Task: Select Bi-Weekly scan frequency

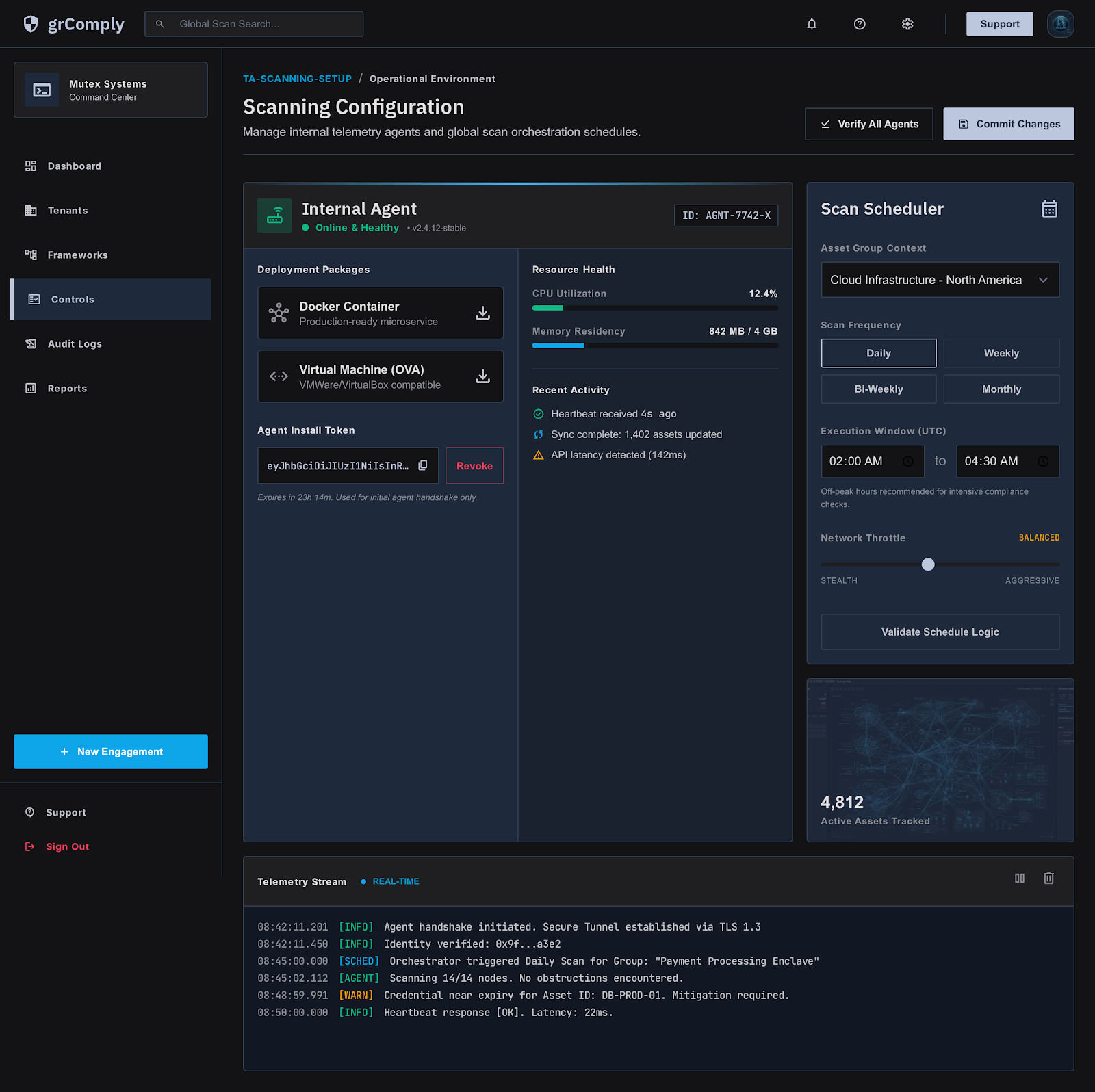Action: (879, 389)
